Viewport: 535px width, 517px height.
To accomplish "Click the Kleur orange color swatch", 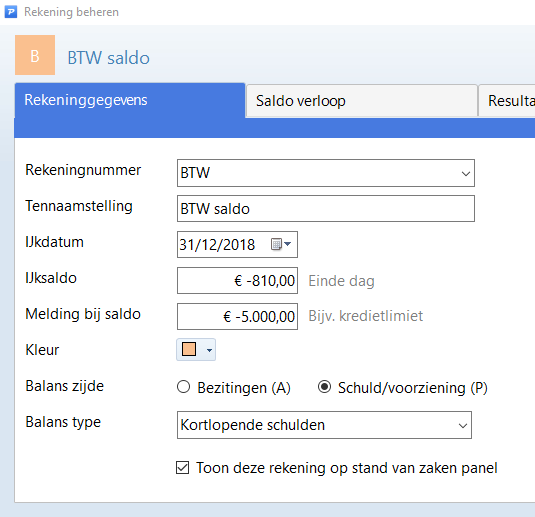I will (x=189, y=349).
